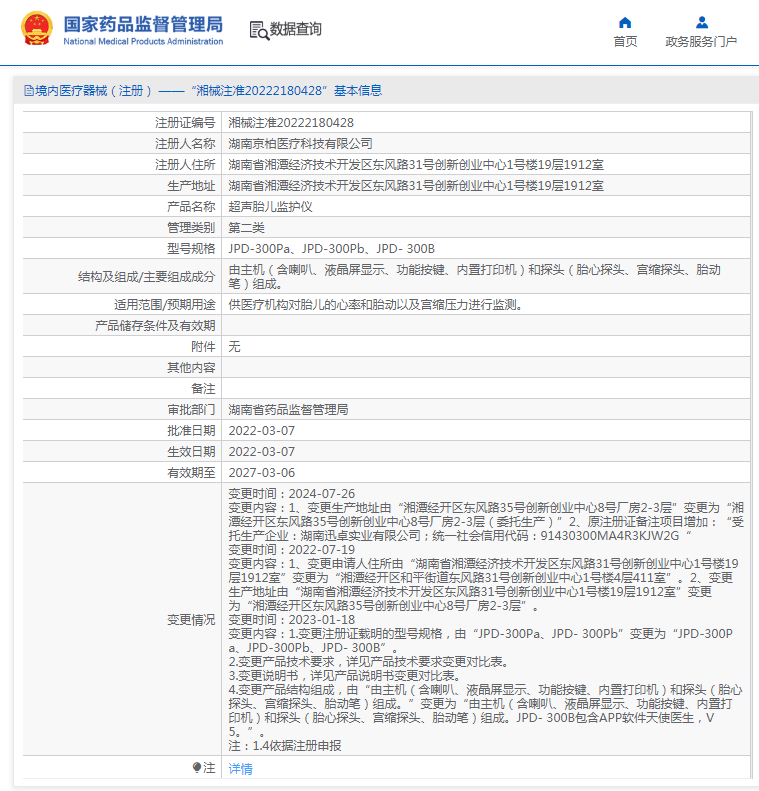Image resolution: width=759 pixels, height=791 pixels.
Task: Select the 生产地址 address value
Action: [x=416, y=186]
